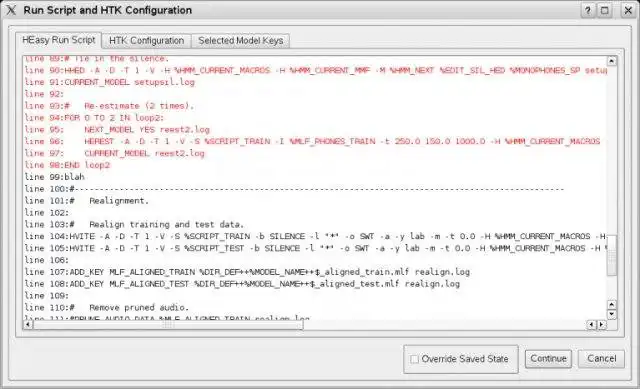Click the Cancel button

point(601,359)
